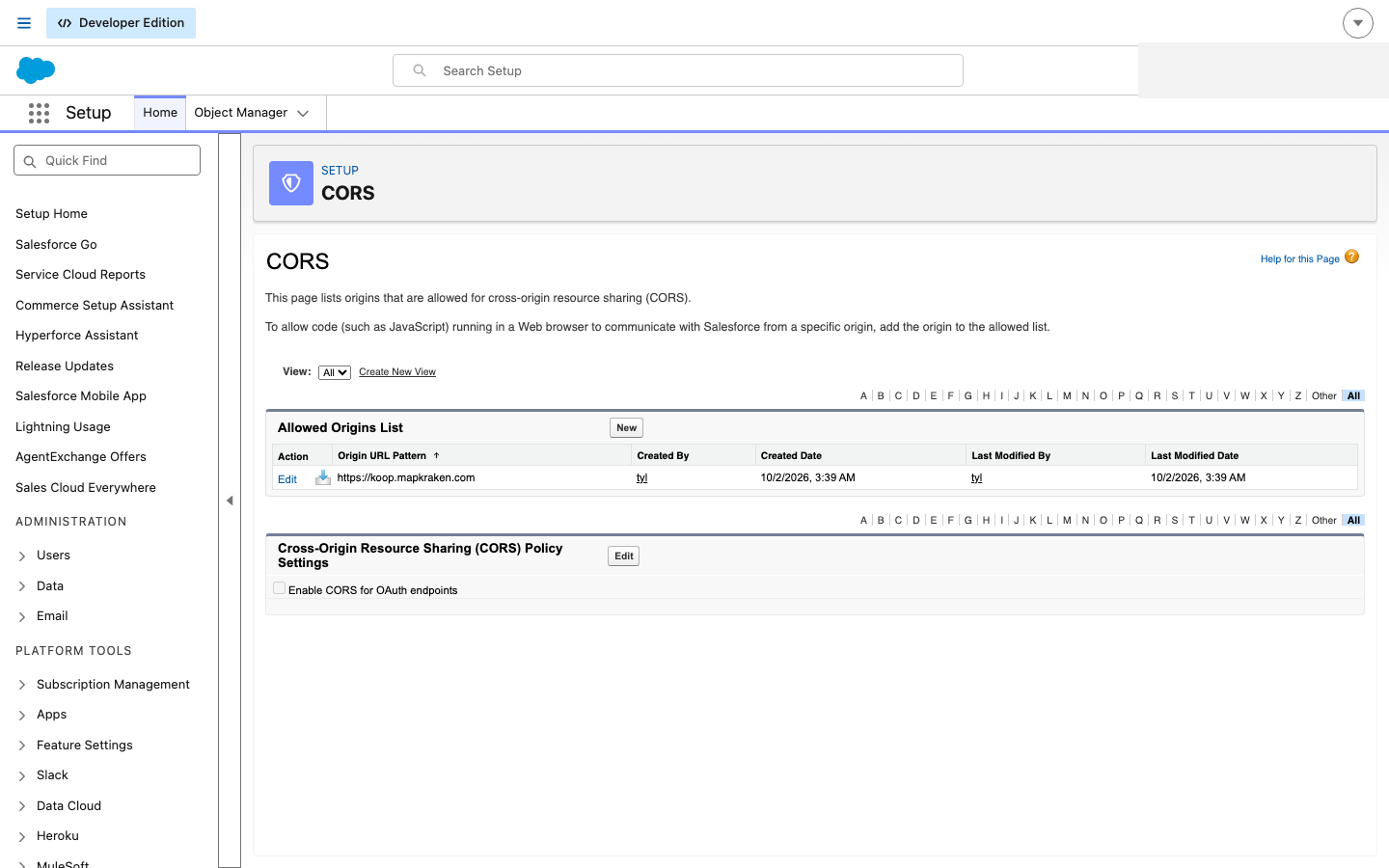Open AgentExchange Offers
The width and height of the screenshot is (1389, 868).
click(x=81, y=457)
